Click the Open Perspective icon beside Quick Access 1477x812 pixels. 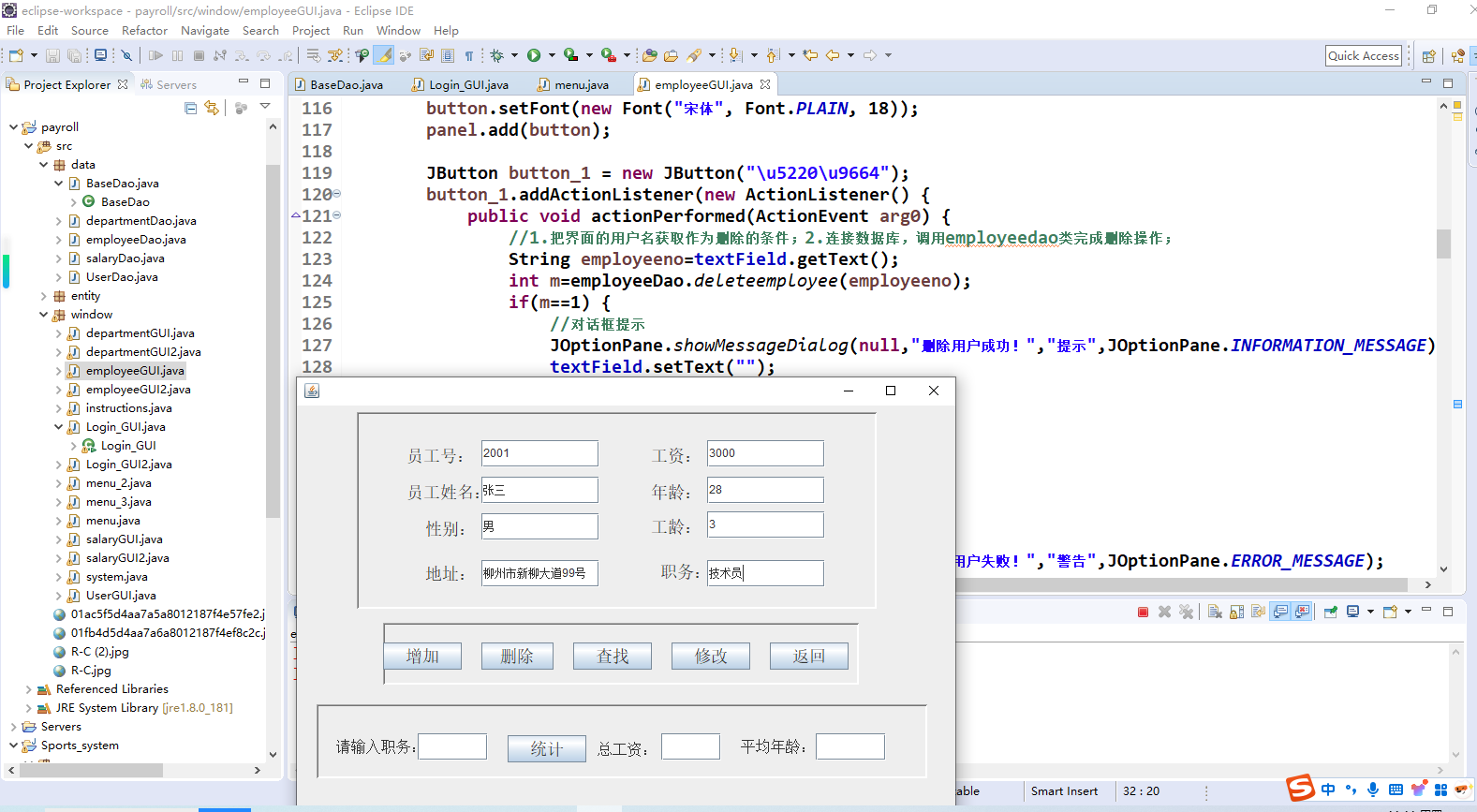coord(1428,56)
